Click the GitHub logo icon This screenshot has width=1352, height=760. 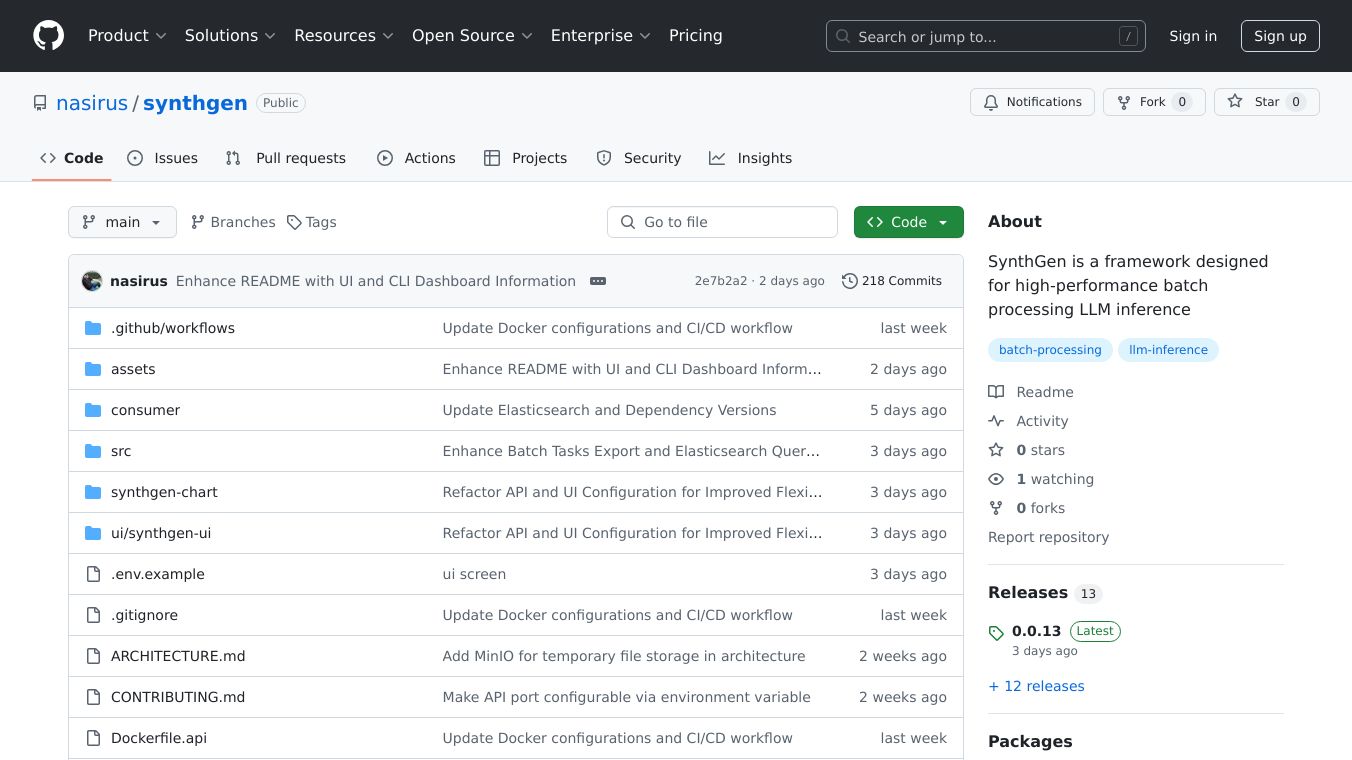[48, 36]
